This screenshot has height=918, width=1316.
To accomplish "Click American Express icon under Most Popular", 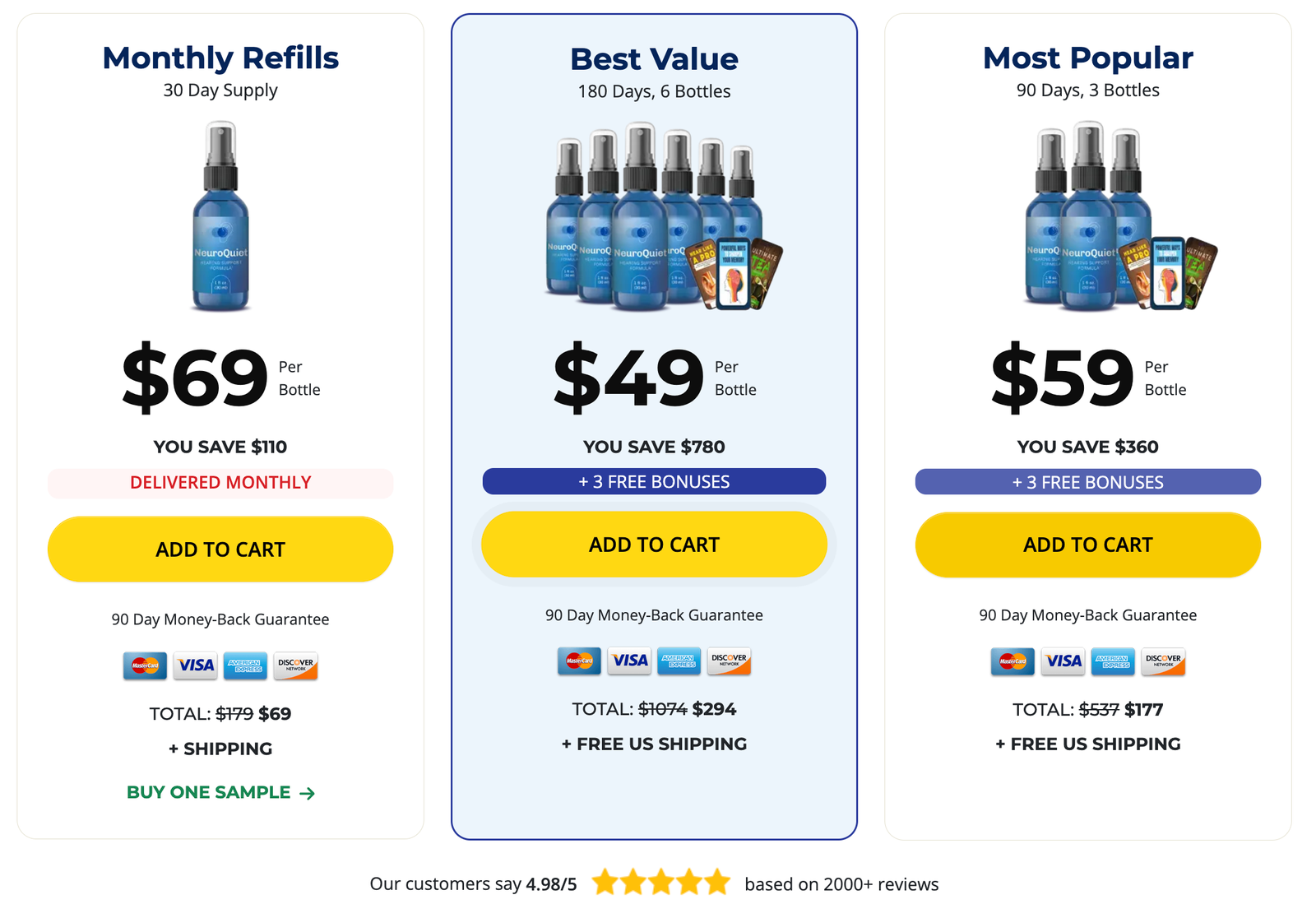I will point(1112,661).
